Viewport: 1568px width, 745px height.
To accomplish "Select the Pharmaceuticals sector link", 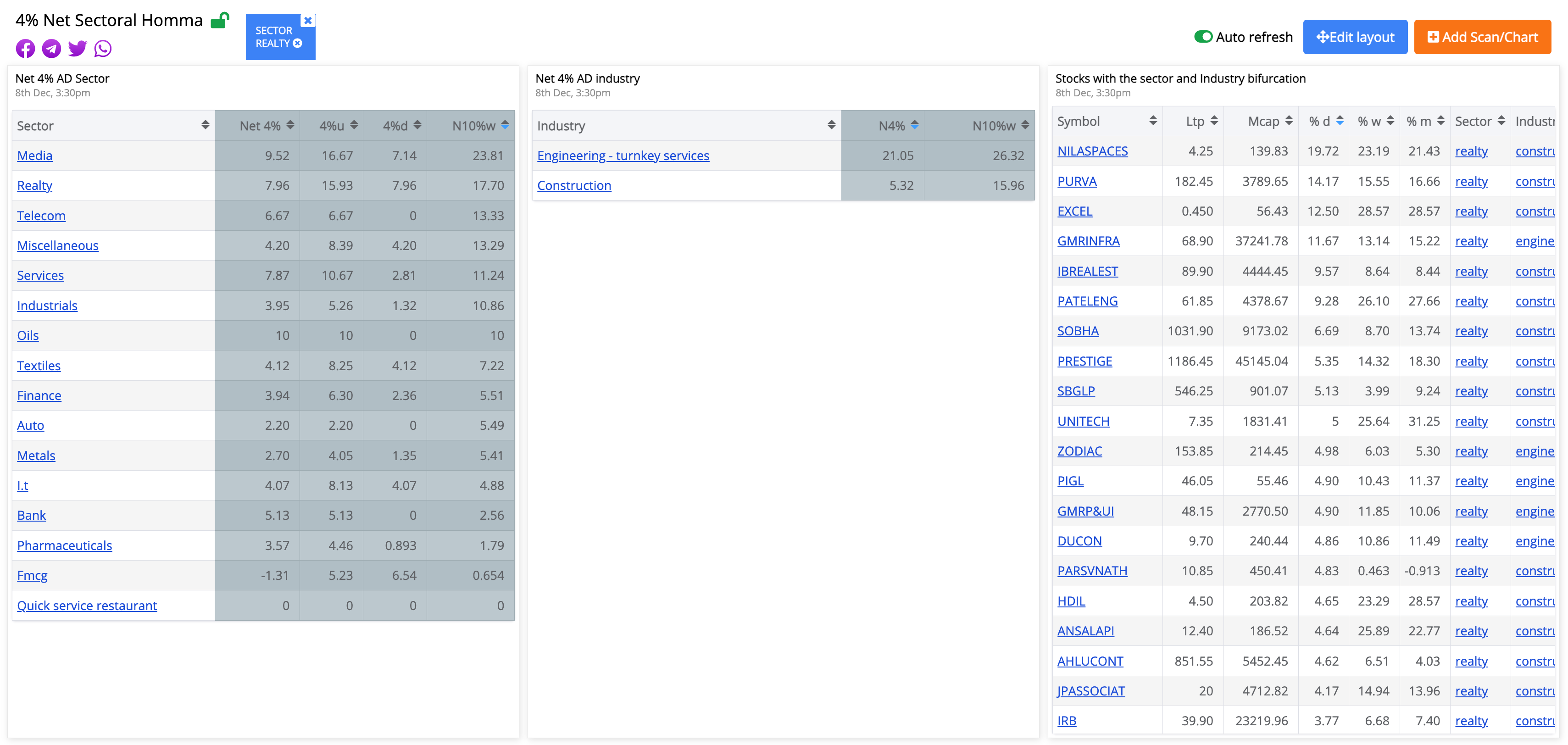I will tap(65, 545).
